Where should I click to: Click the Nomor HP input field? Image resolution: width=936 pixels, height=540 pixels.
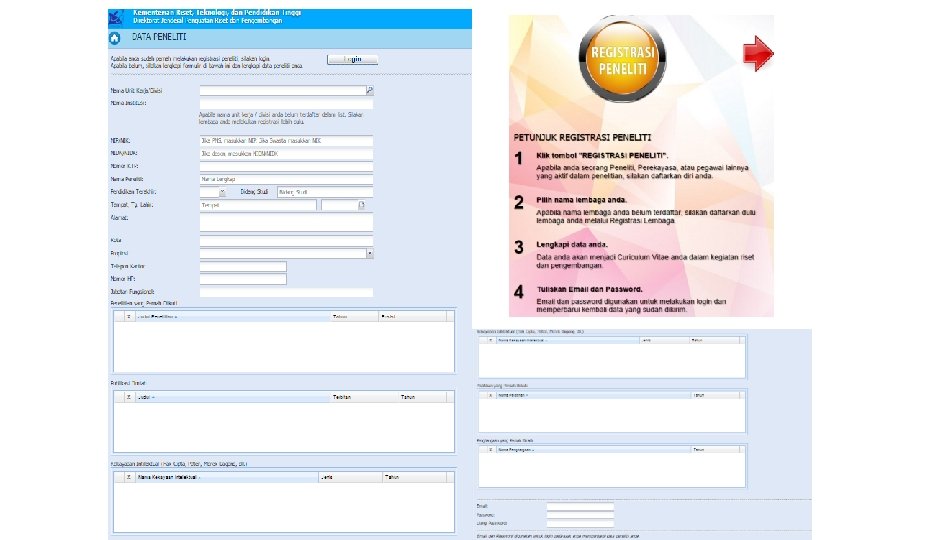[243, 279]
